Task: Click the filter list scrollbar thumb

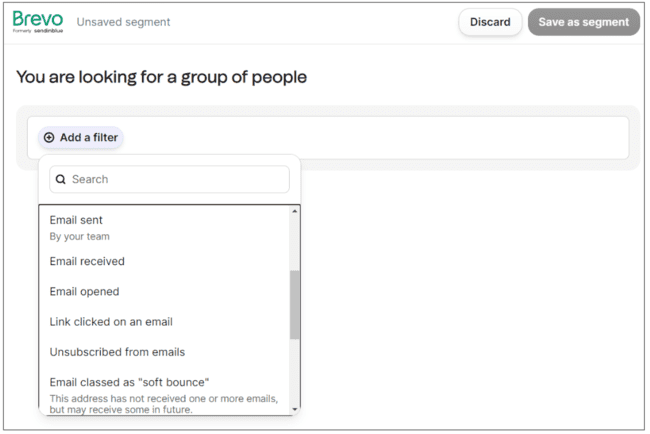Action: pyautogui.click(x=295, y=303)
